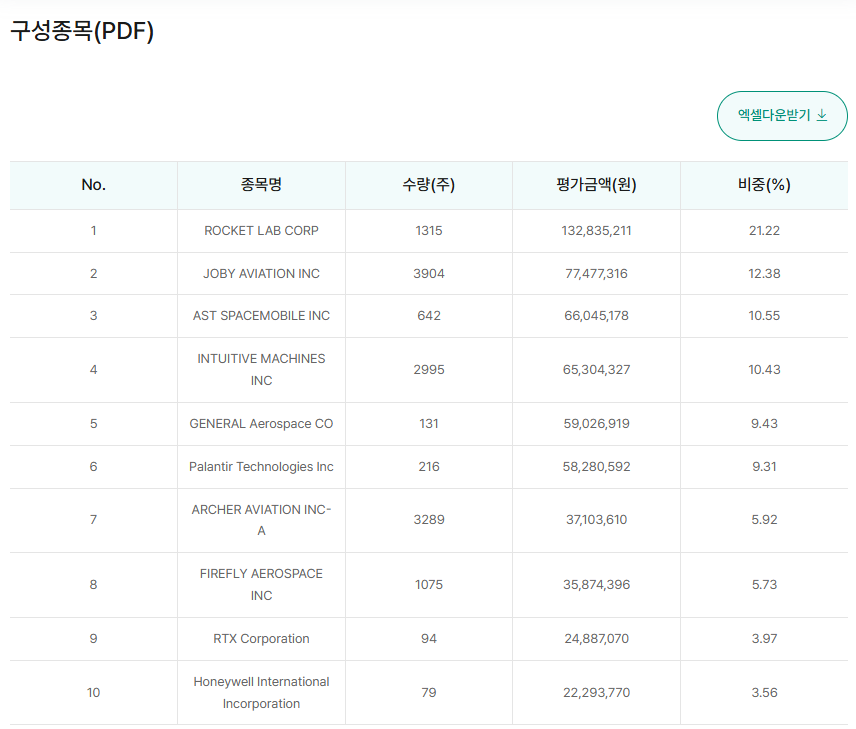Select AST SPACEMOBILE INC stock name

pos(261,316)
